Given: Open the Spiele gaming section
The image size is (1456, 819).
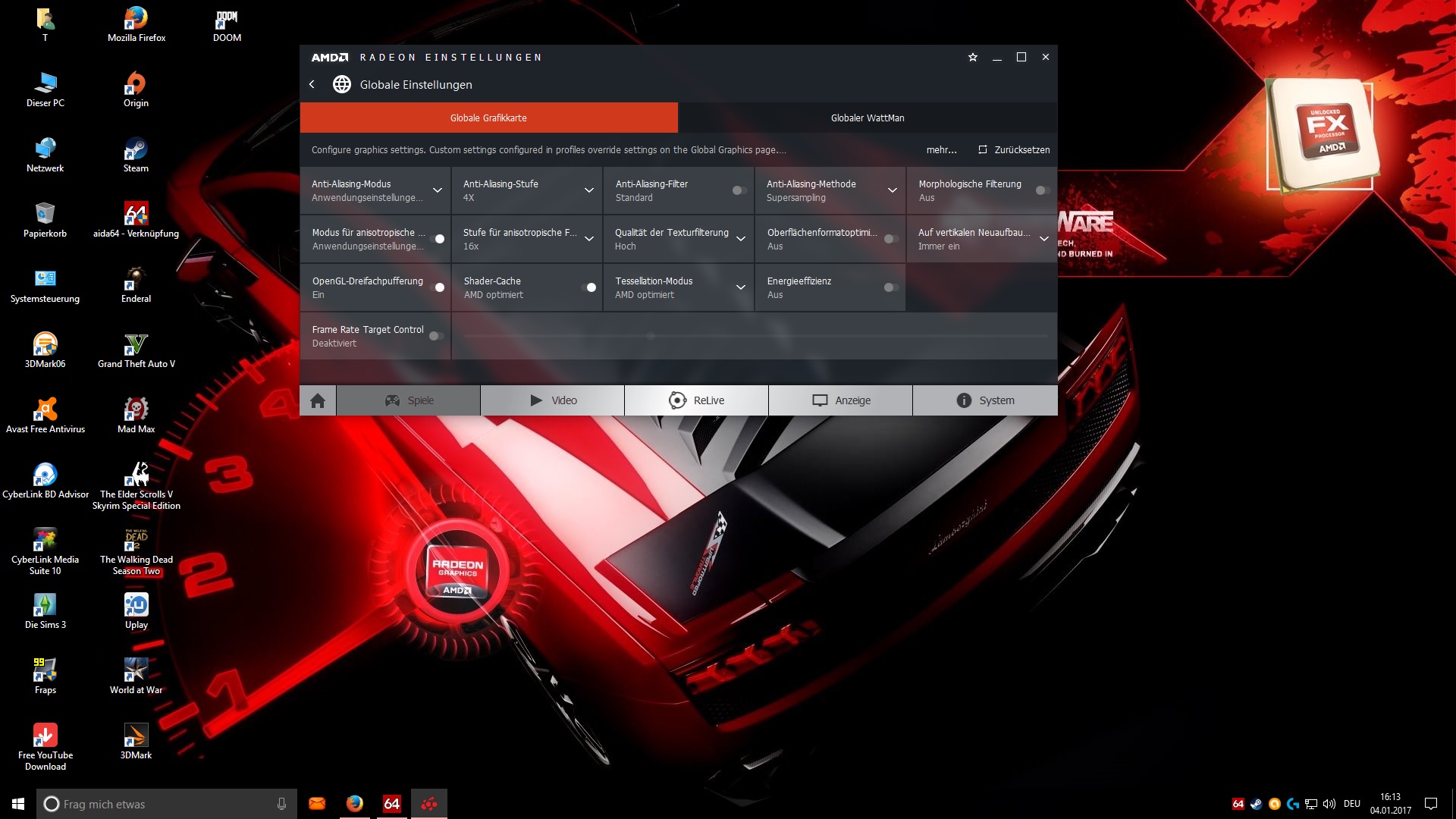Looking at the screenshot, I should pos(409,400).
